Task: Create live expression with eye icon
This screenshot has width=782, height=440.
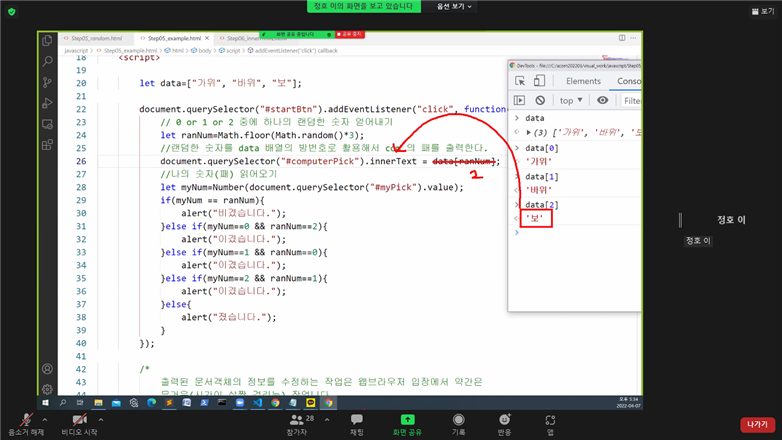Action: (602, 100)
